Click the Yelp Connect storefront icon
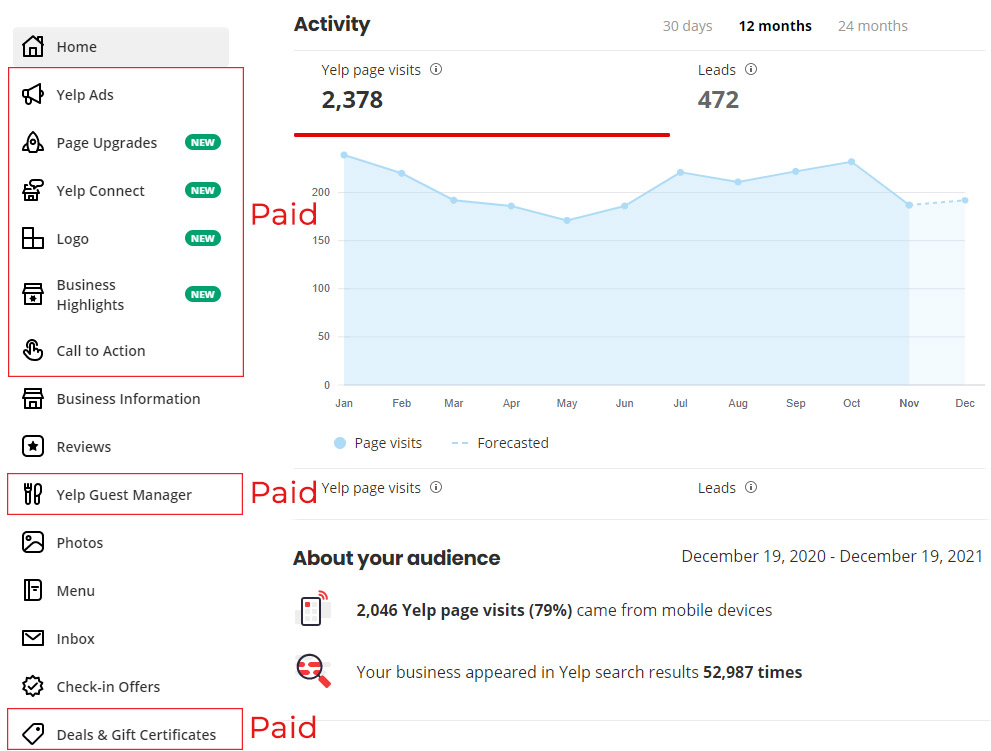Screen dimensions: 991x751 pyautogui.click(x=33, y=190)
